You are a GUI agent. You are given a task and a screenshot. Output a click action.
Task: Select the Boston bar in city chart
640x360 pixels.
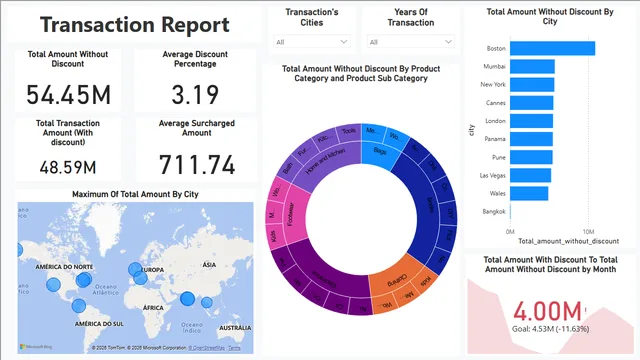click(x=552, y=48)
